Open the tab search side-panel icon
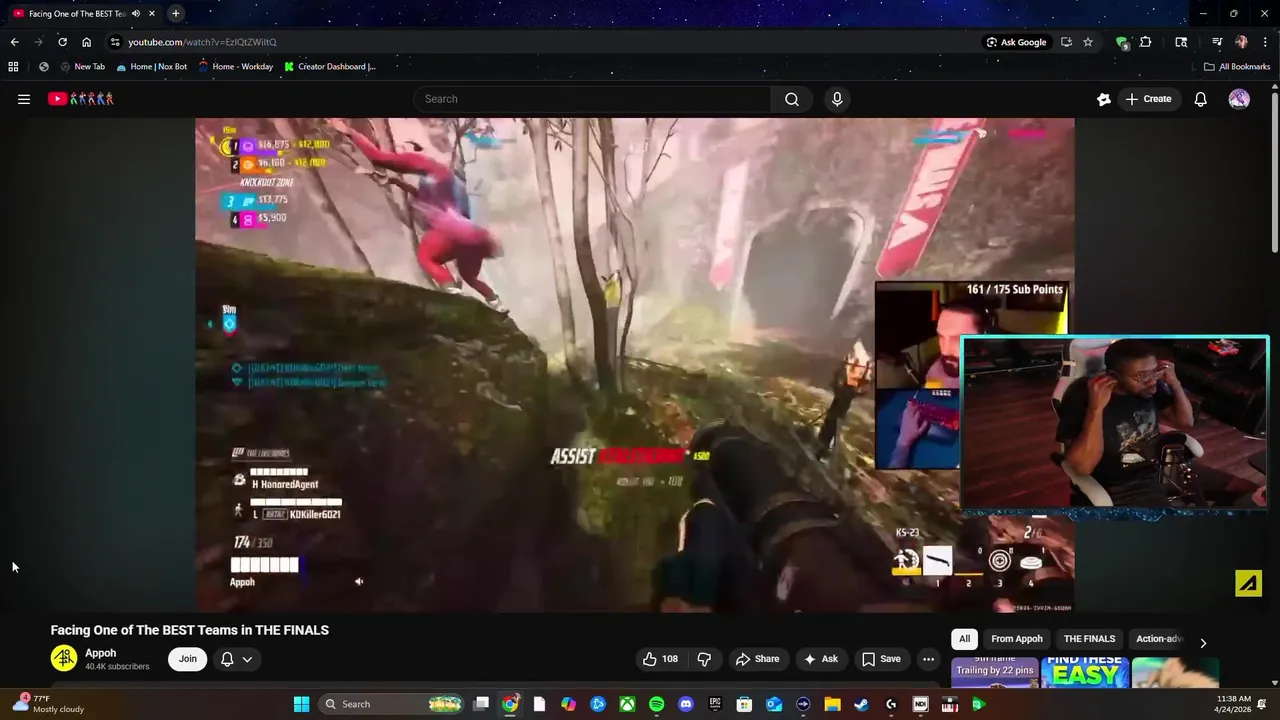 point(1181,42)
